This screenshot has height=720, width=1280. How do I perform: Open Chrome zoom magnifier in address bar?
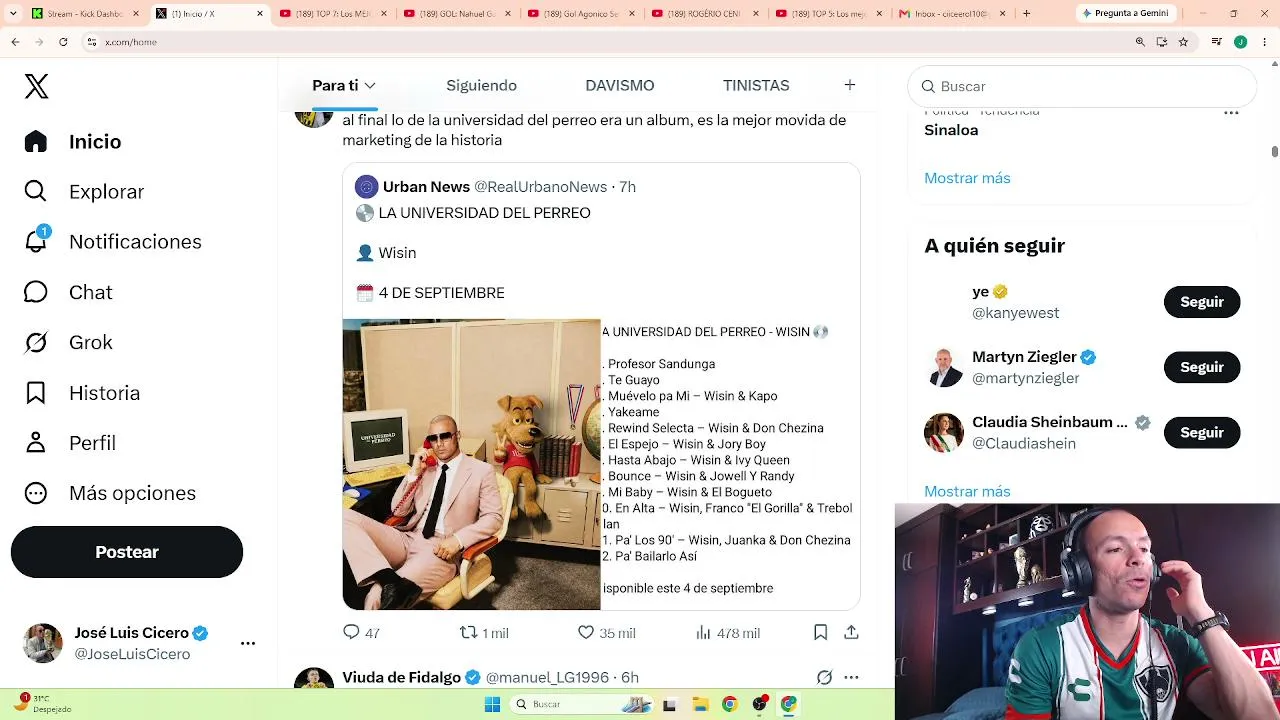pyautogui.click(x=1140, y=42)
